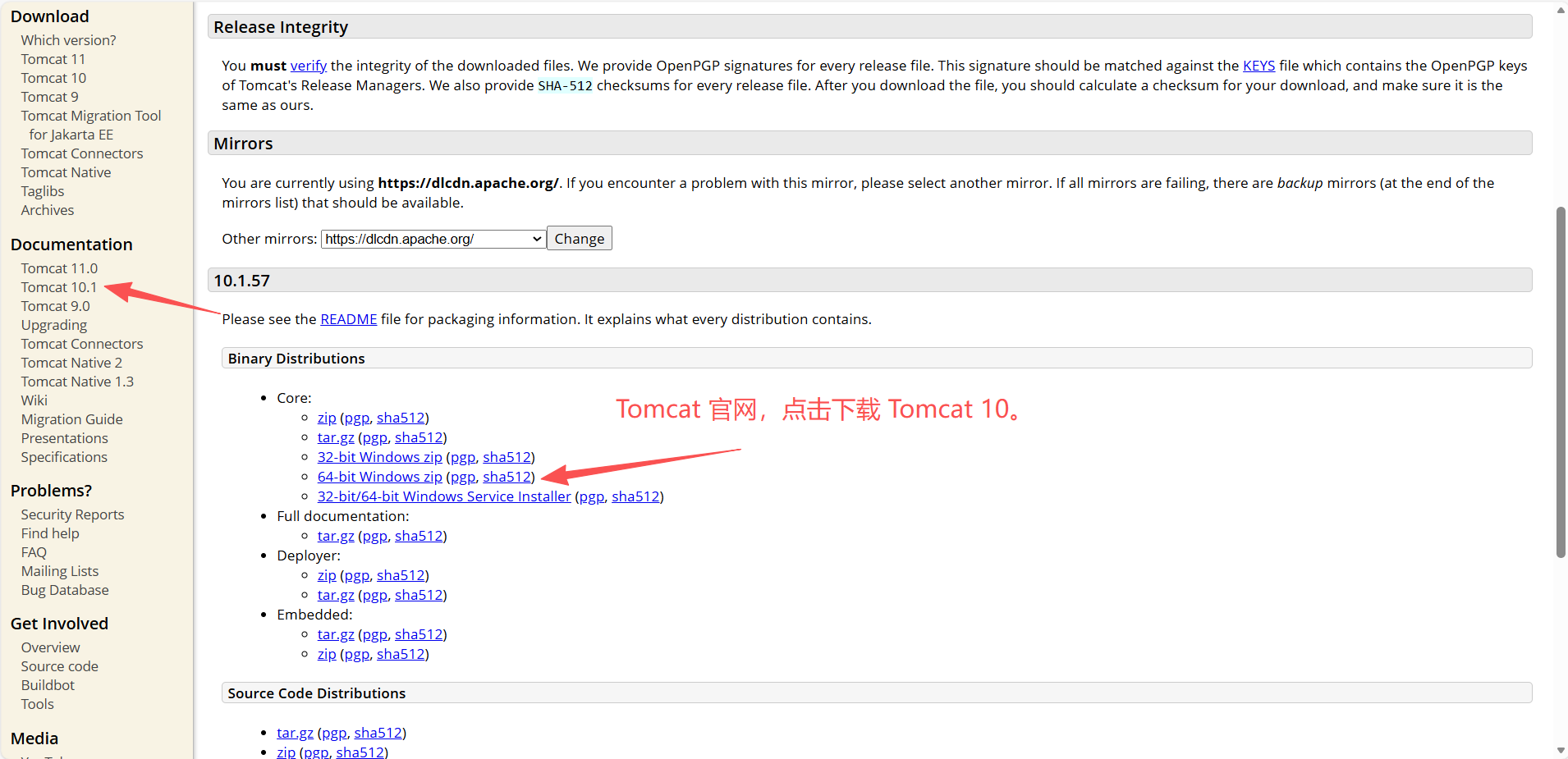Open the Bug Database link
Screen dimensions: 1568x759
point(65,590)
